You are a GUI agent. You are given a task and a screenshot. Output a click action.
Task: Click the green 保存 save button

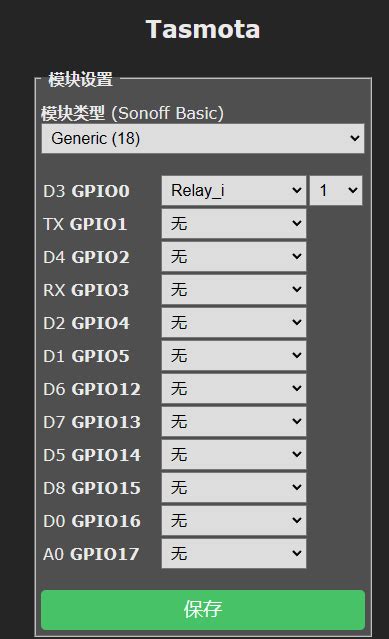[x=203, y=610]
